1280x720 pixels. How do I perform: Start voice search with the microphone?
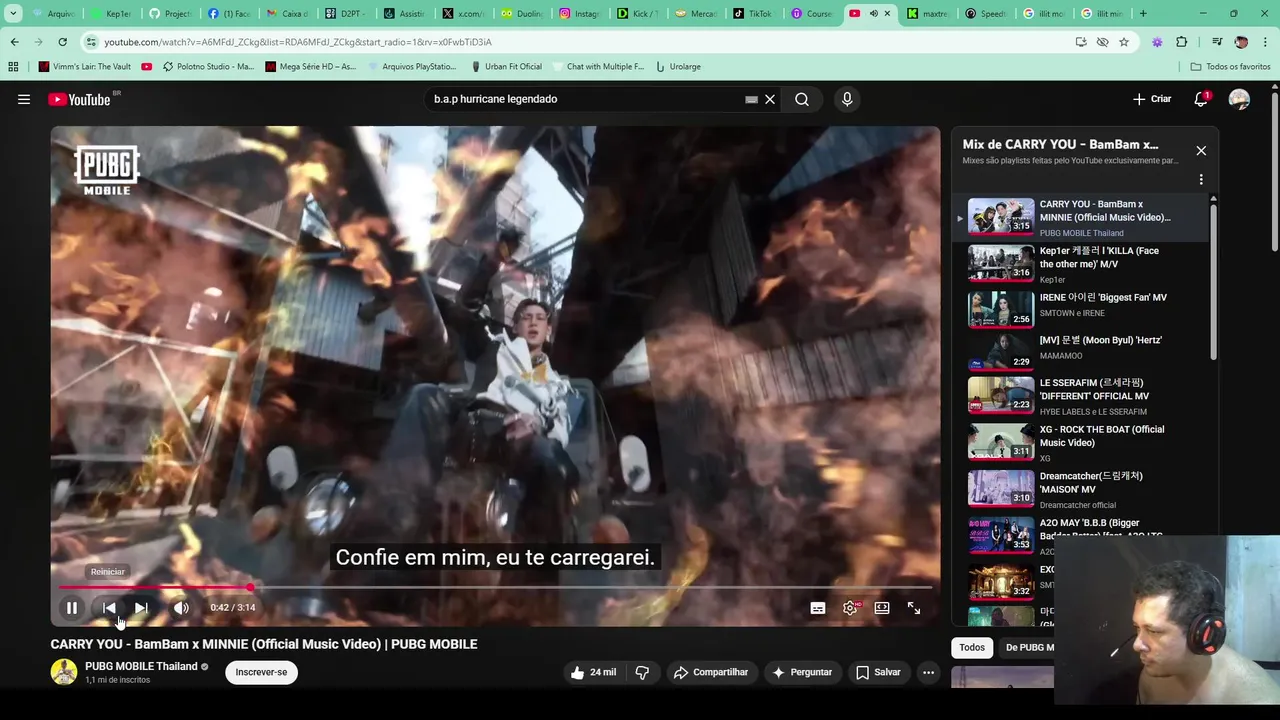tap(847, 99)
